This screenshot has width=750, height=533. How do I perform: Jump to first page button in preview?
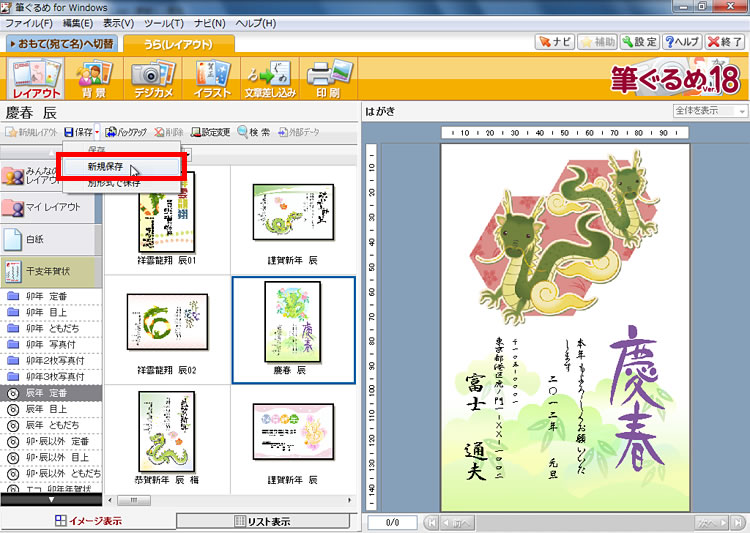click(430, 522)
